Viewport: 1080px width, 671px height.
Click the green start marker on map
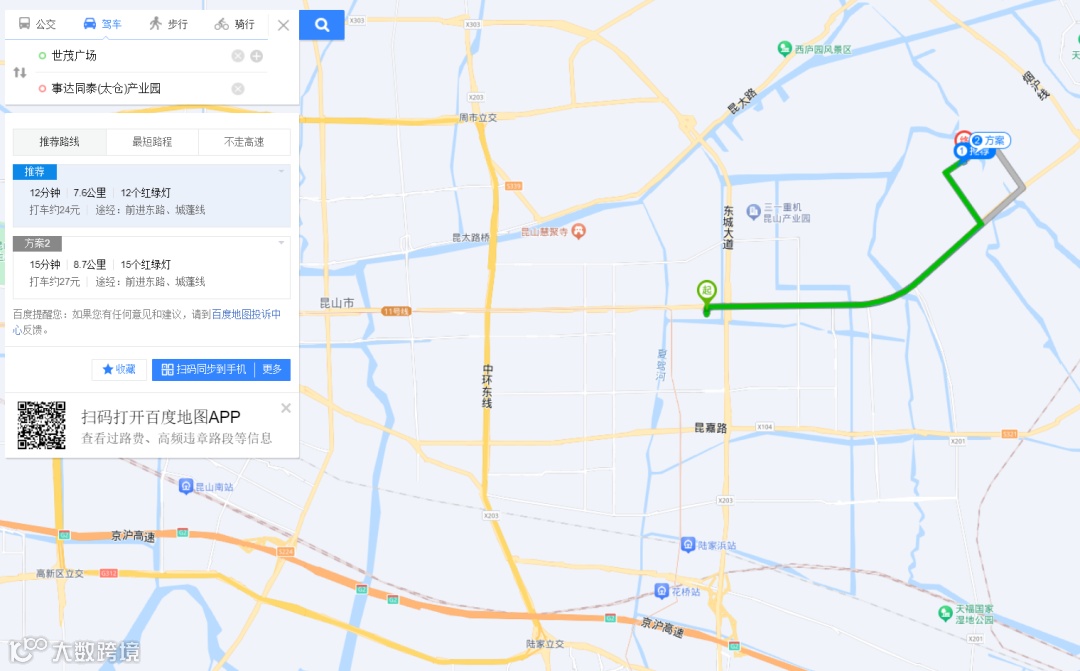click(x=707, y=293)
